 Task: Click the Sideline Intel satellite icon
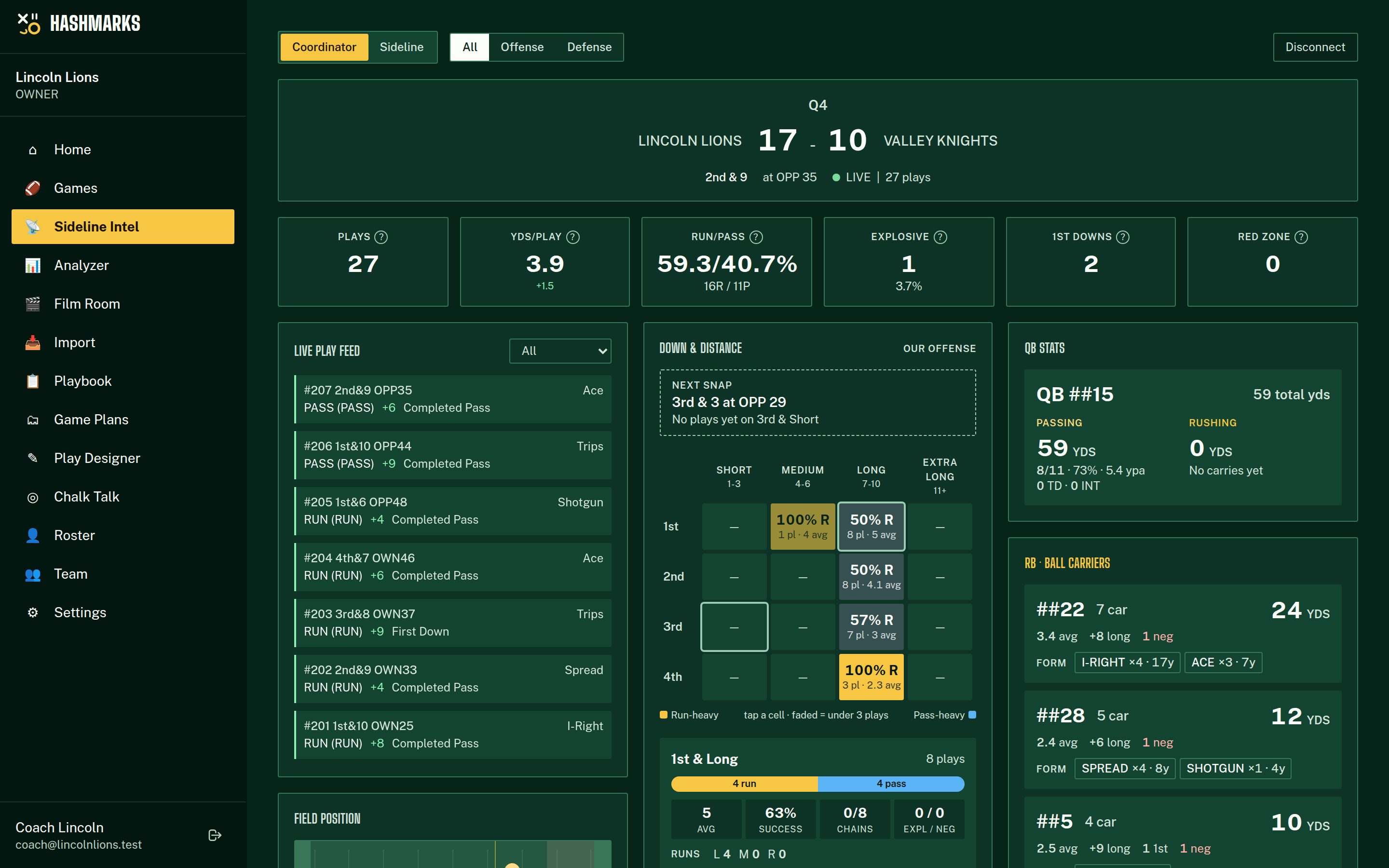pyautogui.click(x=33, y=227)
